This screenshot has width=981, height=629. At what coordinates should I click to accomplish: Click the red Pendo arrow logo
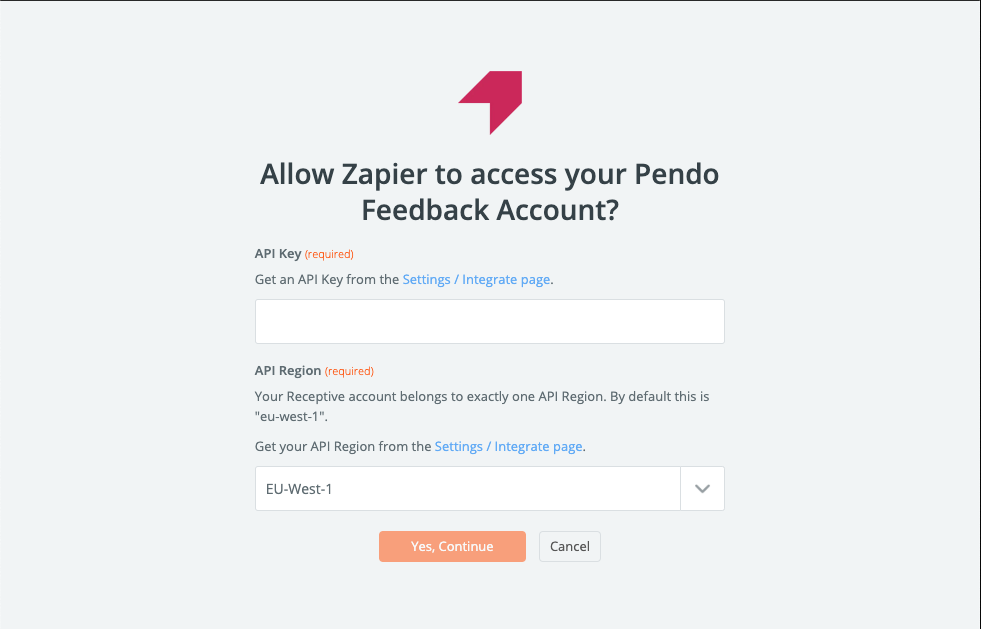[x=490, y=103]
